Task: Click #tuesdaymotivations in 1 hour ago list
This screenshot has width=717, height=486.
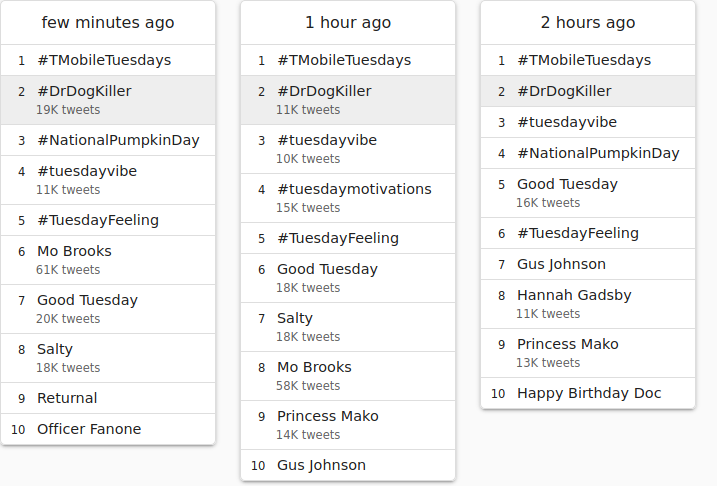Action: tap(348, 198)
